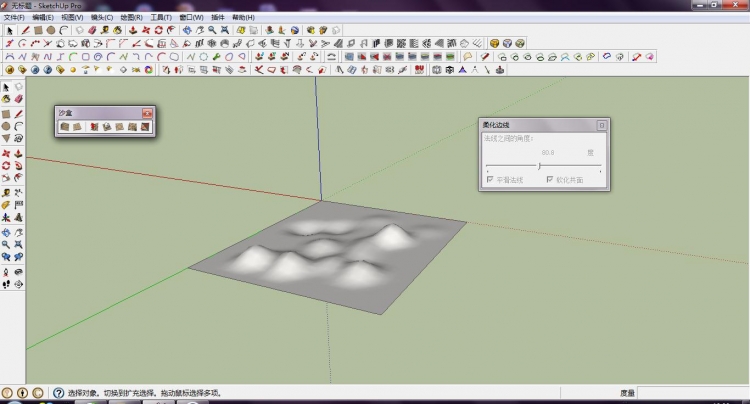This screenshot has height=404, width=750.
Task: Click the blue triangle icon in fourth toolbar row
Action: [463, 70]
